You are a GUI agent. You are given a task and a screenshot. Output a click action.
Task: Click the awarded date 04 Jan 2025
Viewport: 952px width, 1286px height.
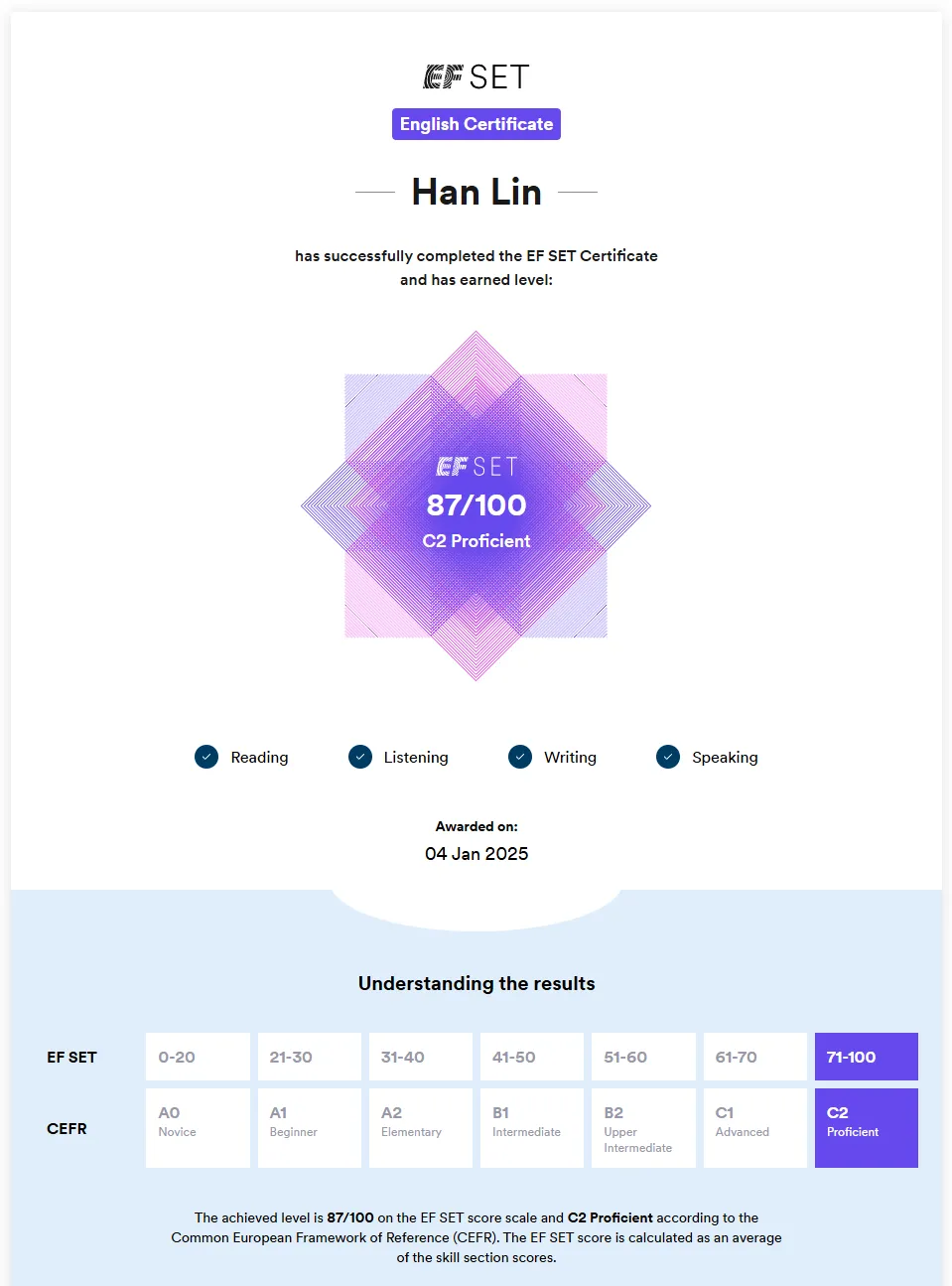tap(476, 854)
